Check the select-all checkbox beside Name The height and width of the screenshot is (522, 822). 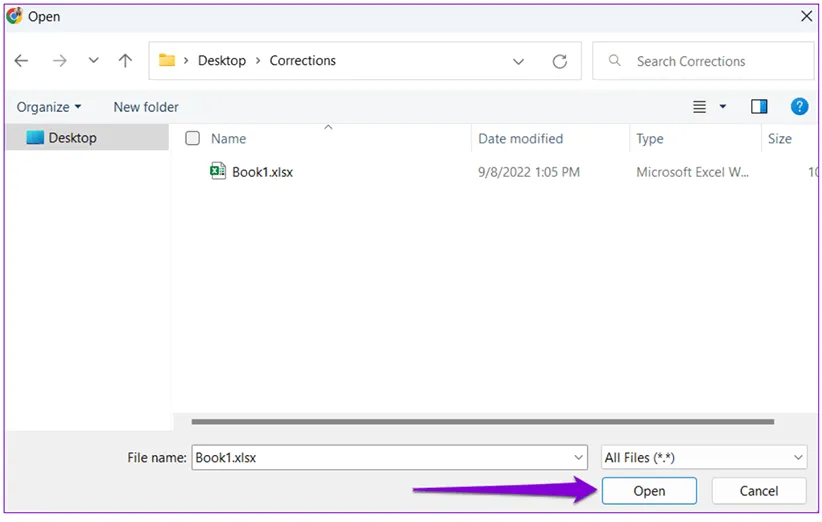coord(193,139)
